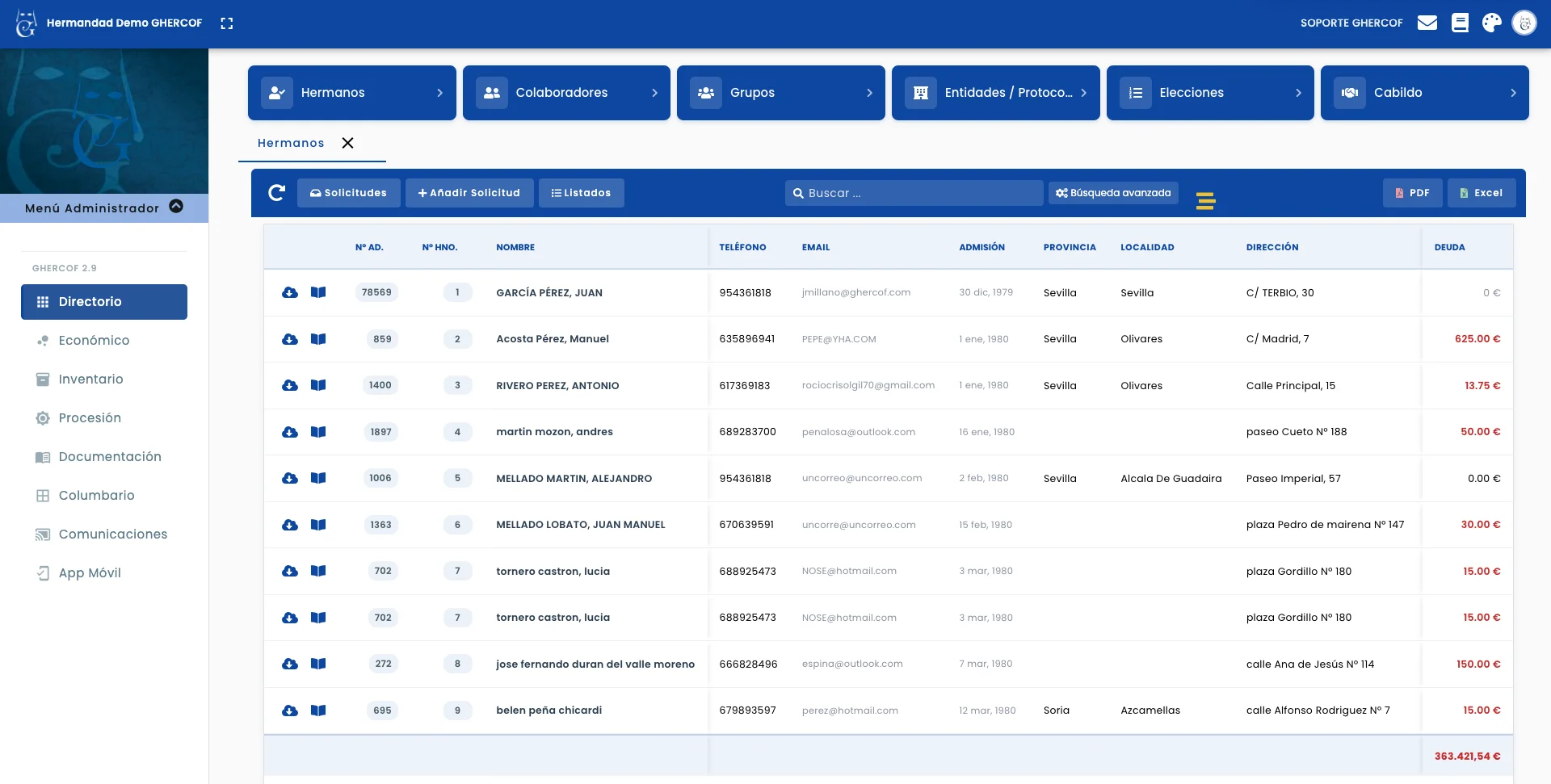Viewport: 1551px width, 784px height.
Task: Open book icon for MELLADO MARTIN, ALEJANDRO
Action: click(318, 478)
